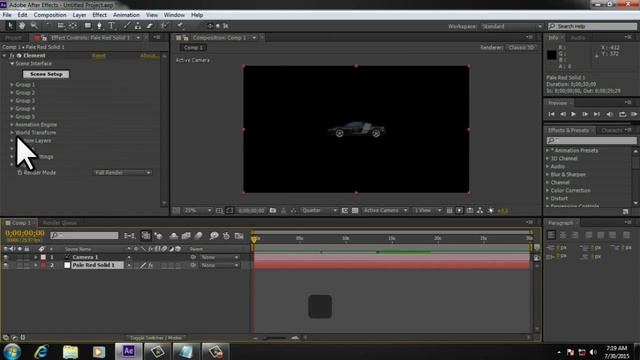This screenshot has height=360, width=640.
Task: Toggle hide shy layers icon in timeline
Action: point(173,236)
